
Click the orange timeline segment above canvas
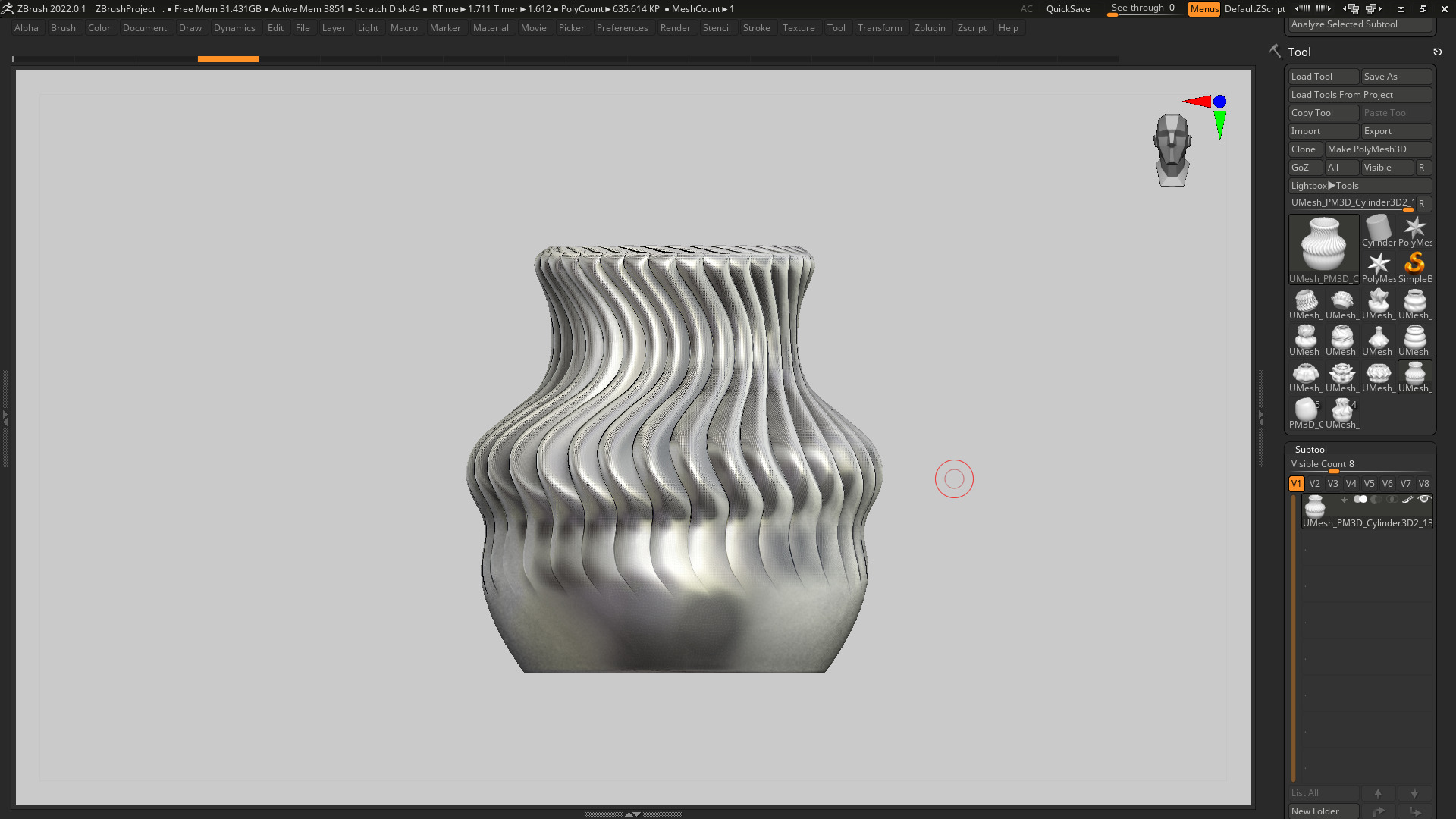point(227,58)
